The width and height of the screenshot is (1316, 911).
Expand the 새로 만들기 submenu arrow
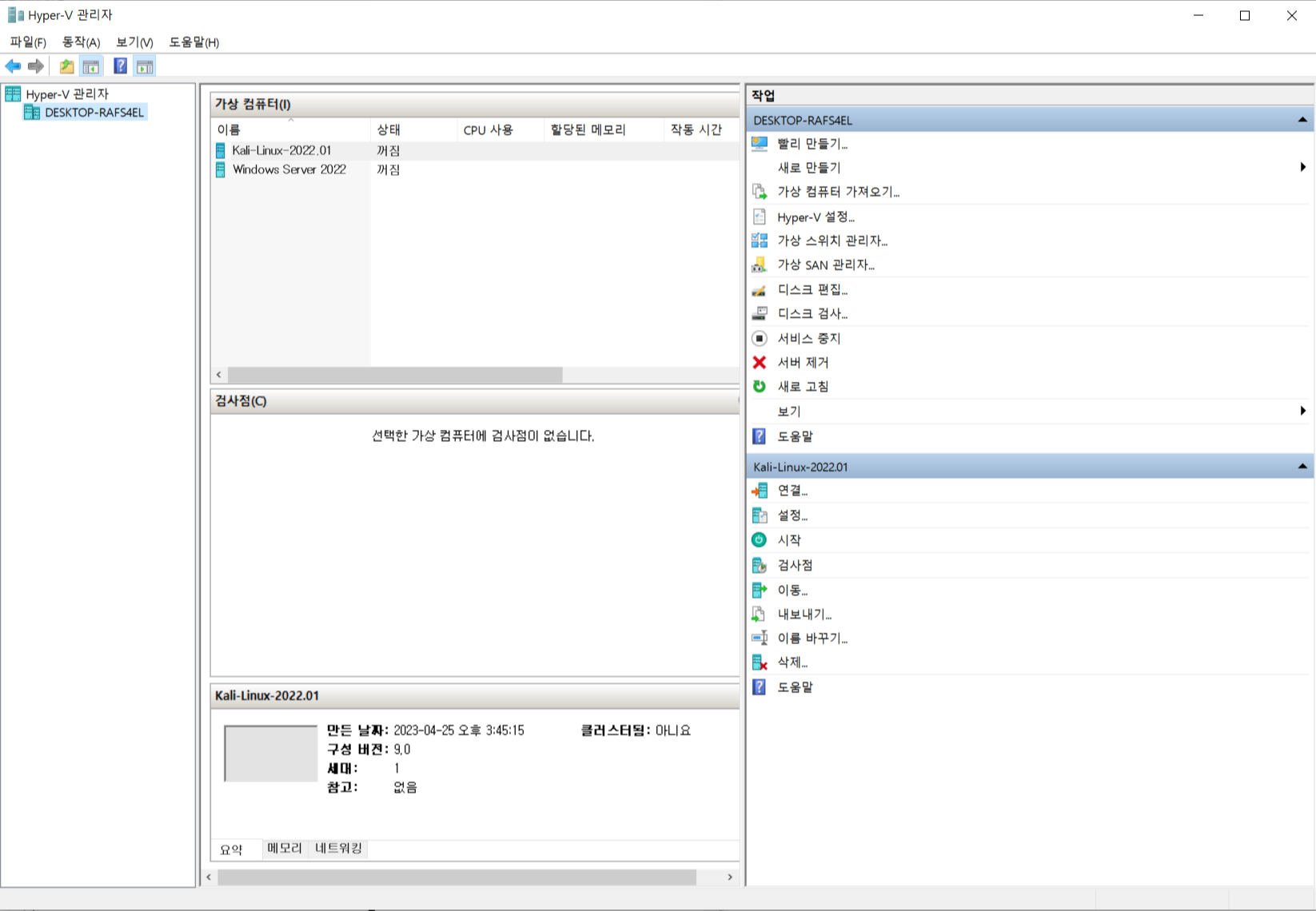1303,167
